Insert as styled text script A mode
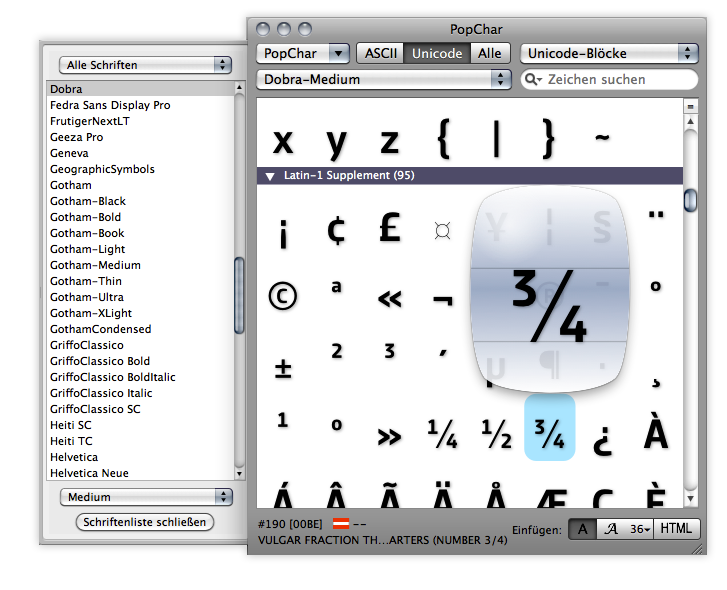Screen dimensions: 727x590 (611, 529)
